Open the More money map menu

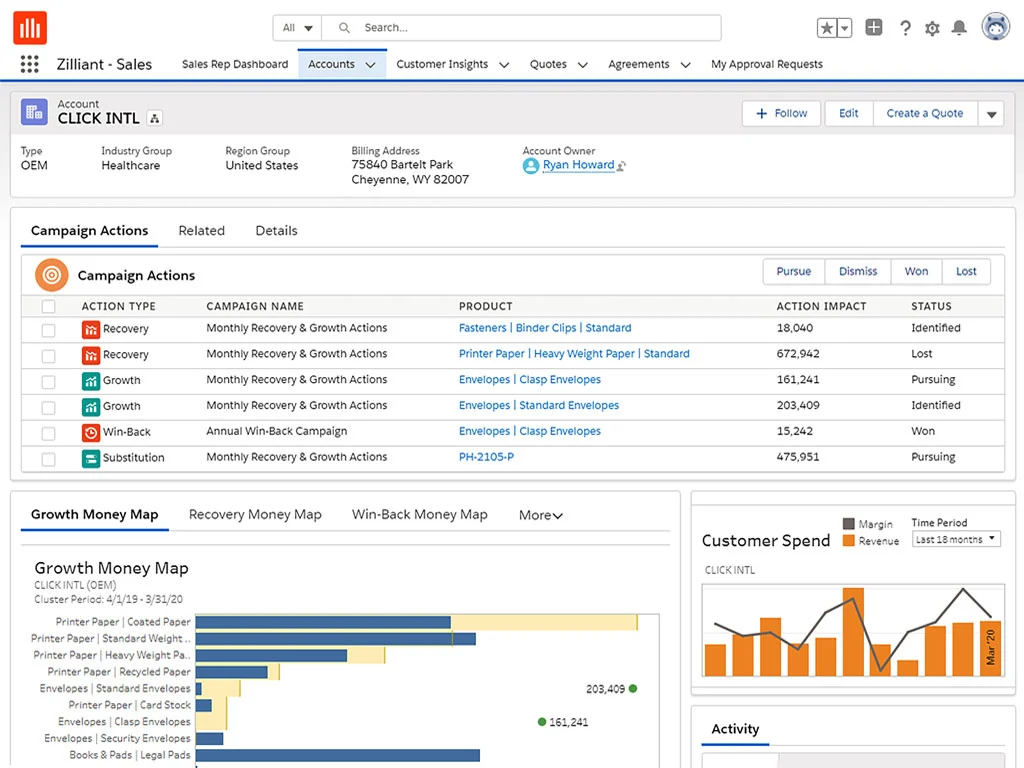point(540,515)
